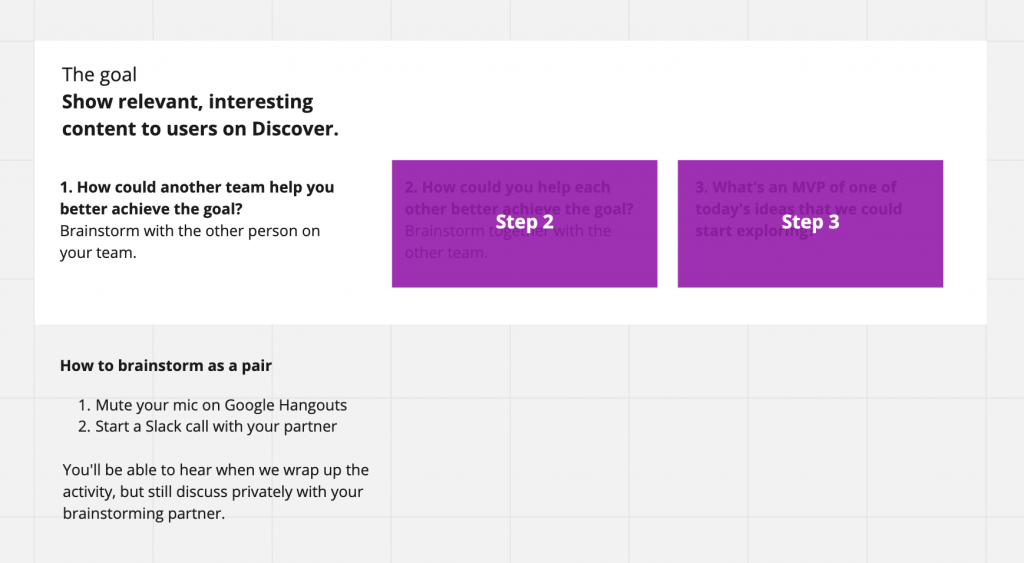Viewport: 1024px width, 563px height.
Task: Select question 1 "How could another team help"
Action: (197, 187)
